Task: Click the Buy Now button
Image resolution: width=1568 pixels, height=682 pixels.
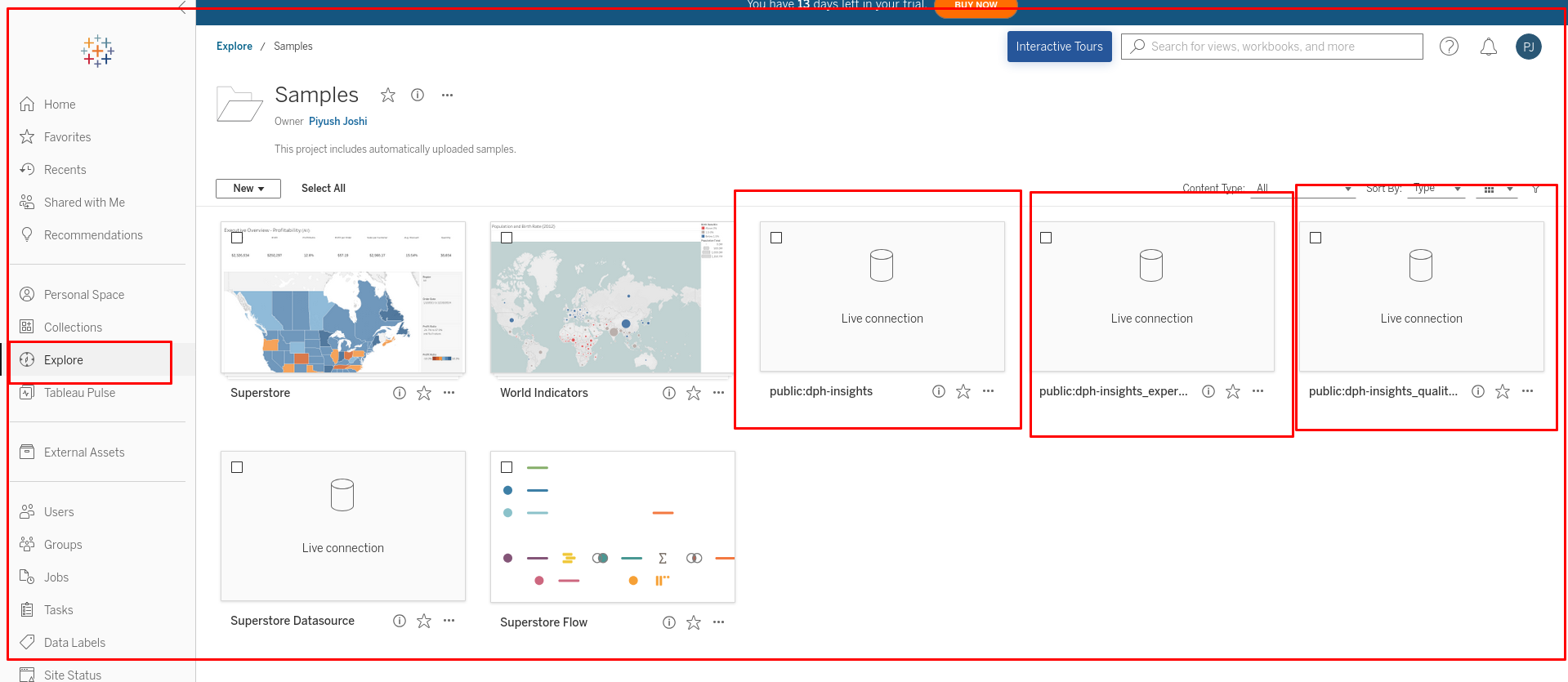Action: pyautogui.click(x=976, y=6)
